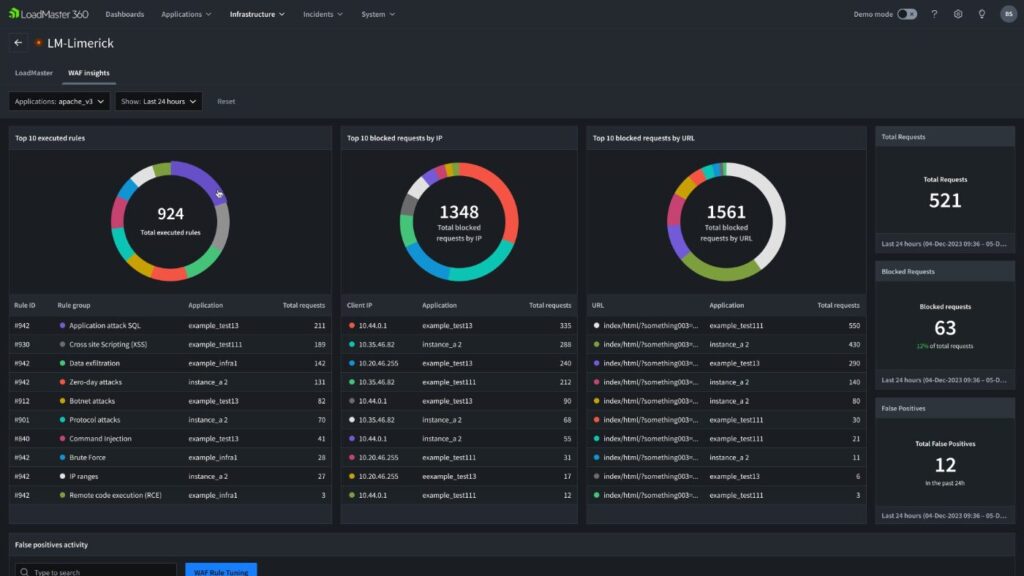The width and height of the screenshot is (1024, 576).
Task: Click the 10.35.46.82 example_test111 row
Action: tap(459, 382)
